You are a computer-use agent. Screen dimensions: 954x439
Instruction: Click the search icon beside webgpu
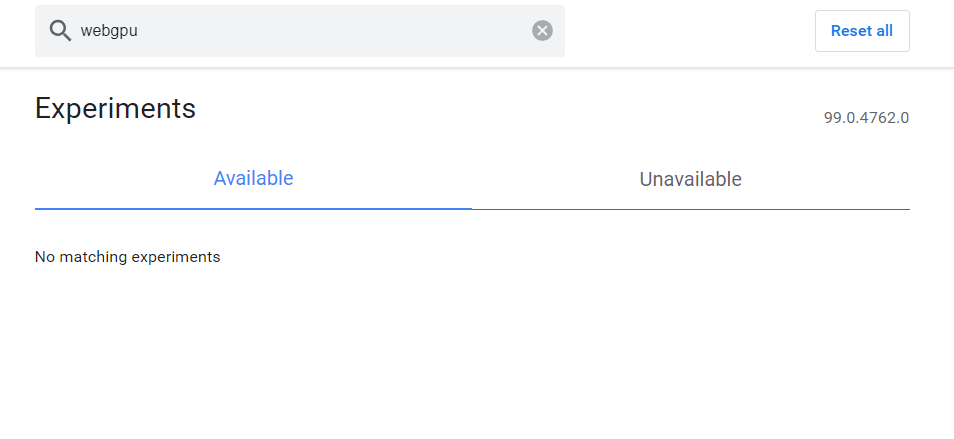(x=61, y=31)
